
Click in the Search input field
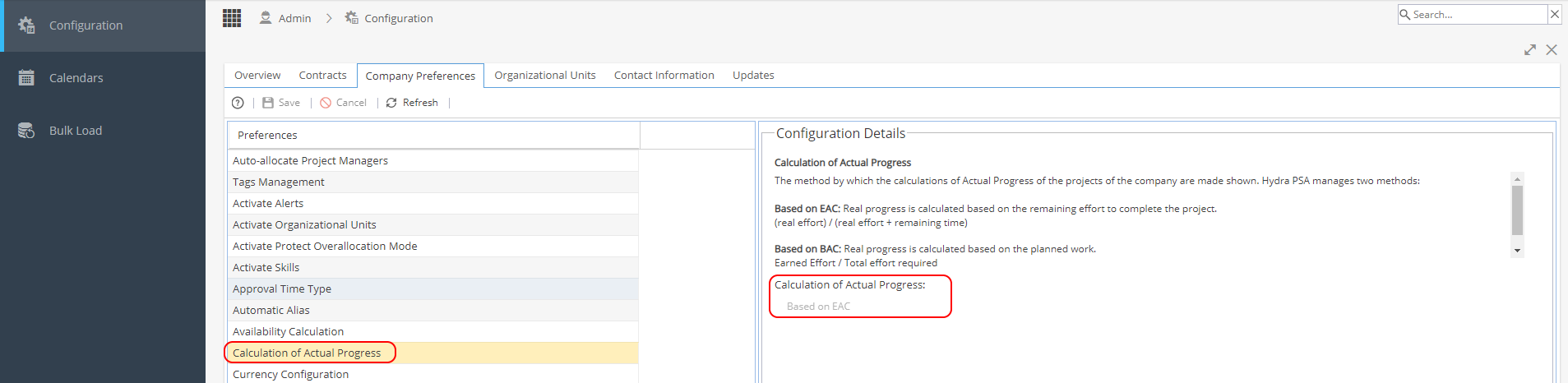[x=1478, y=14]
